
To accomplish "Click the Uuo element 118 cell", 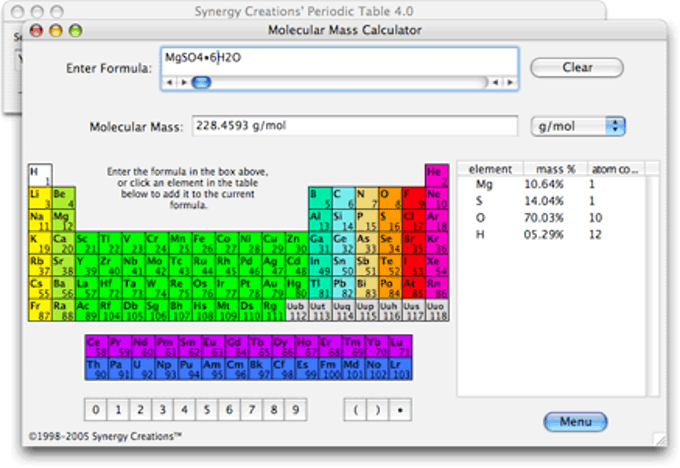I will coord(437,311).
